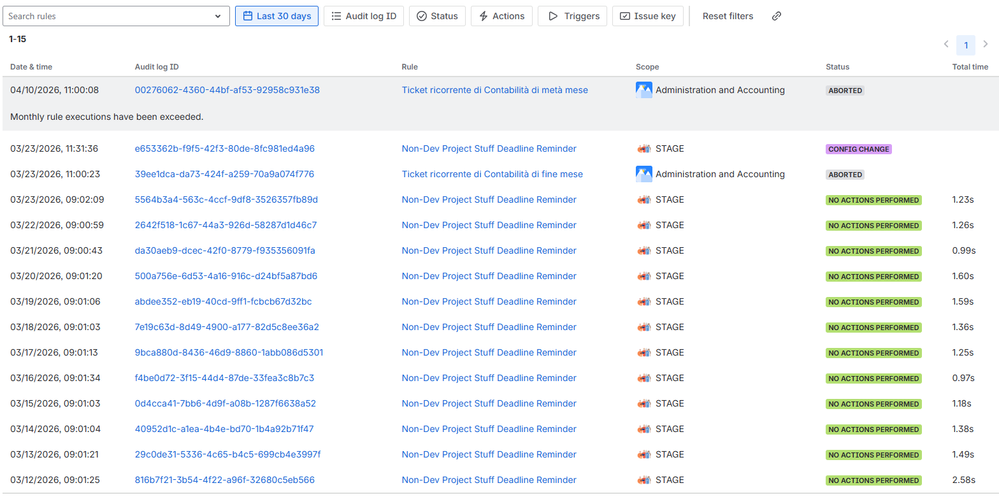This screenshot has width=999, height=499.
Task: Click into the Search rules field
Action: click(116, 17)
